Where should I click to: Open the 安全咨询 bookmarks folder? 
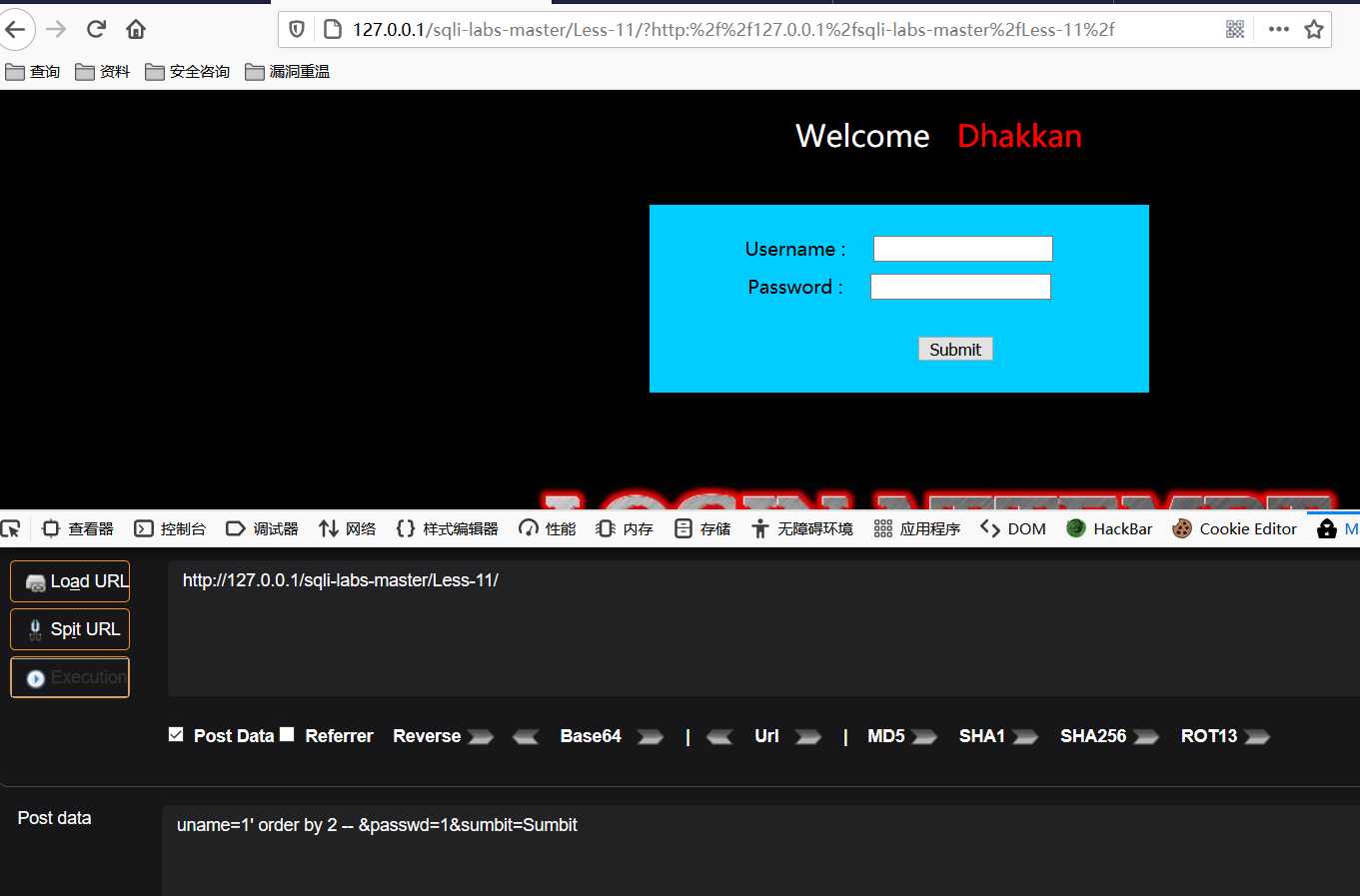[188, 71]
